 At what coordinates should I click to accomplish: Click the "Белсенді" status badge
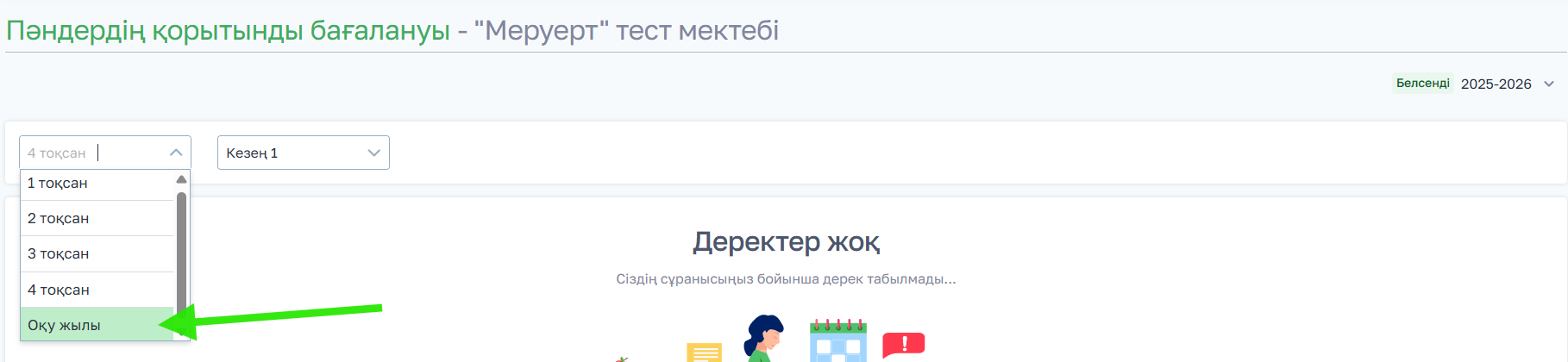[x=1422, y=84]
